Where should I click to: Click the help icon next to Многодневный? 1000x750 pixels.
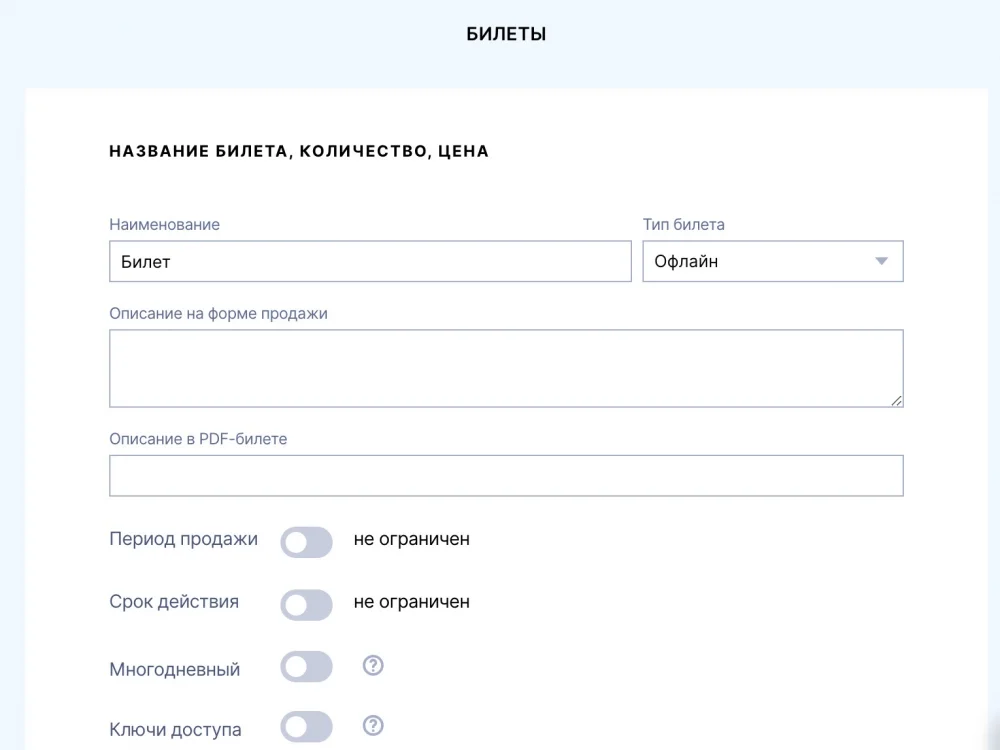(x=373, y=666)
